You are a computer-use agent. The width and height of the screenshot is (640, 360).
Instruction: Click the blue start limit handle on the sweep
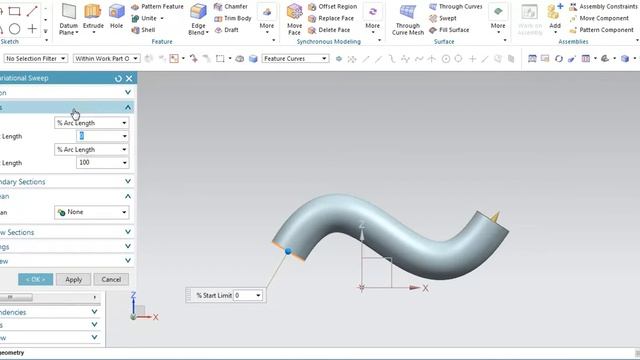tap(288, 251)
